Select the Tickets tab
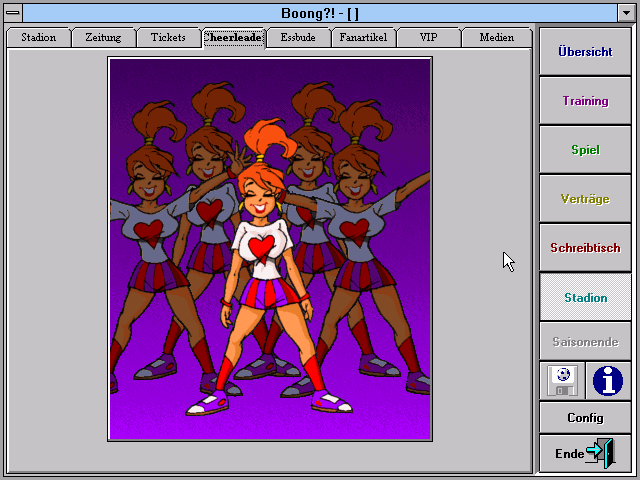Image resolution: width=640 pixels, height=480 pixels. pos(168,38)
